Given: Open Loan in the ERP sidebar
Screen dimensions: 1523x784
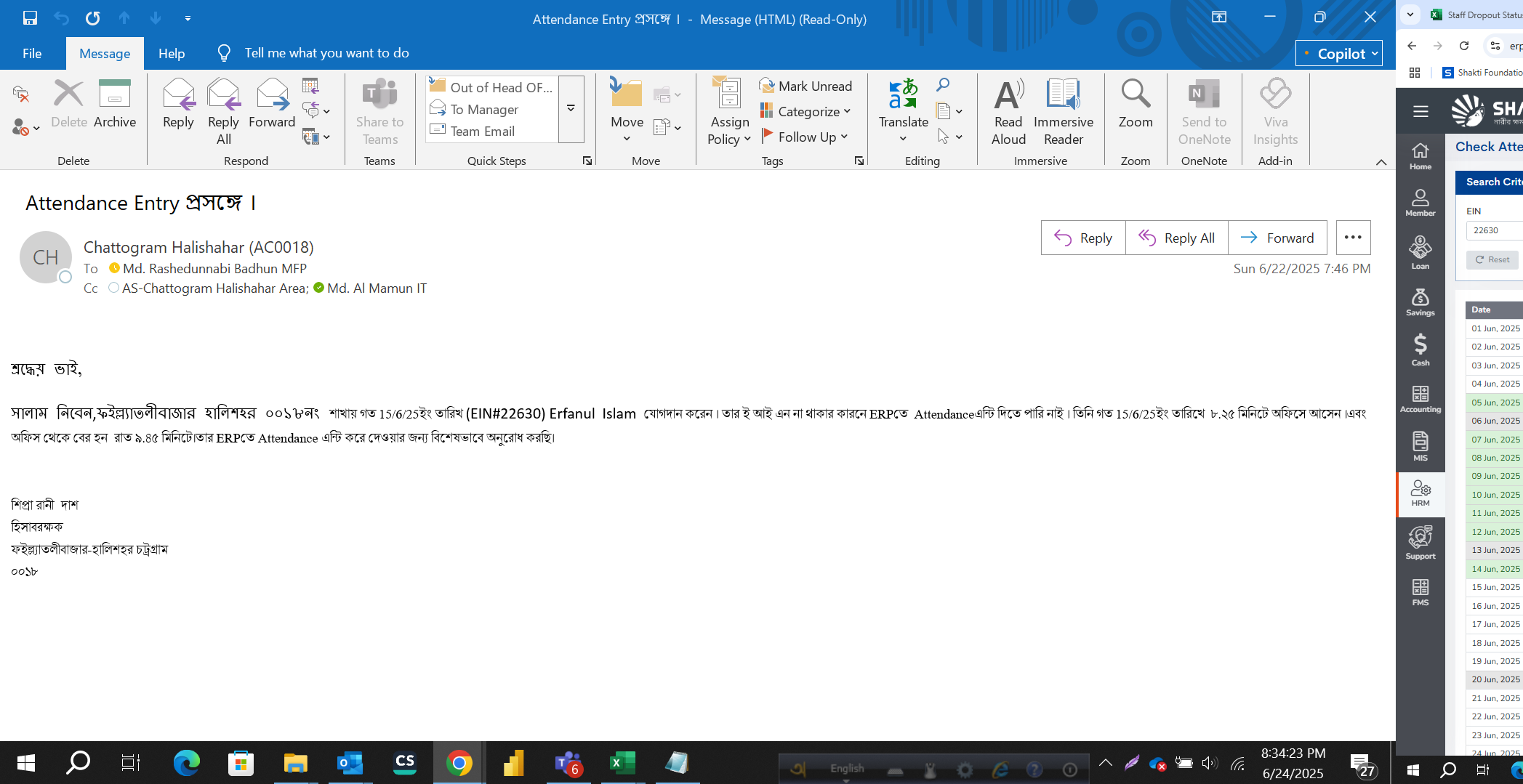Looking at the screenshot, I should (1420, 252).
